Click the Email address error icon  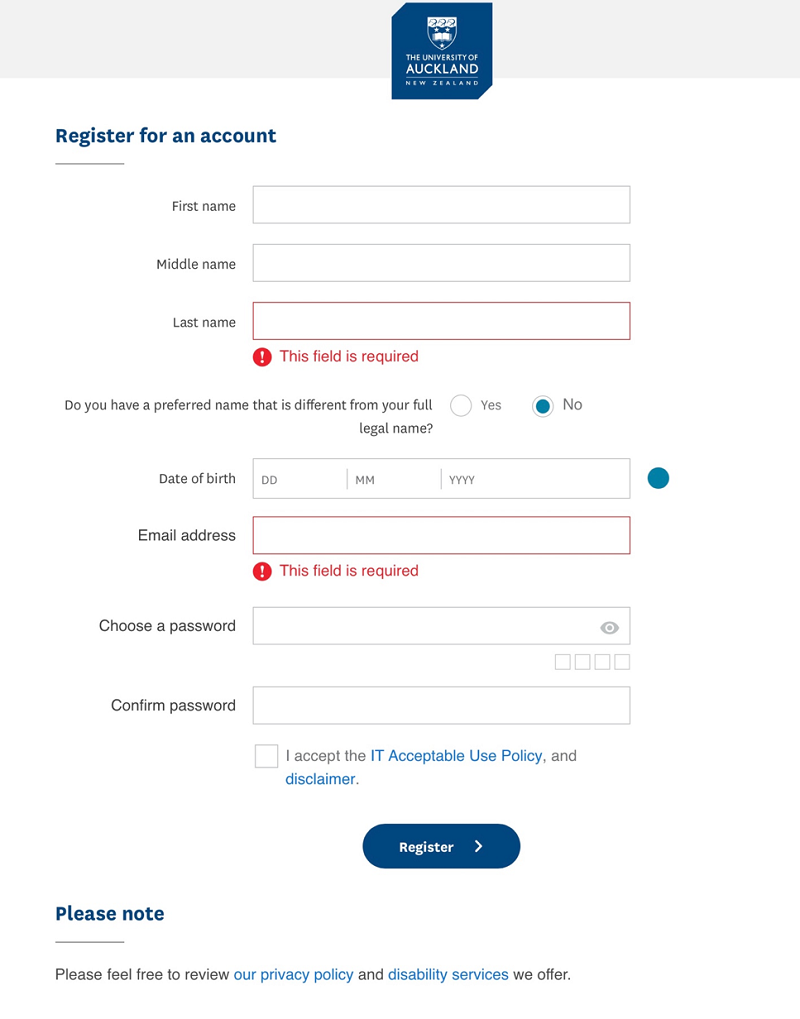click(x=262, y=571)
